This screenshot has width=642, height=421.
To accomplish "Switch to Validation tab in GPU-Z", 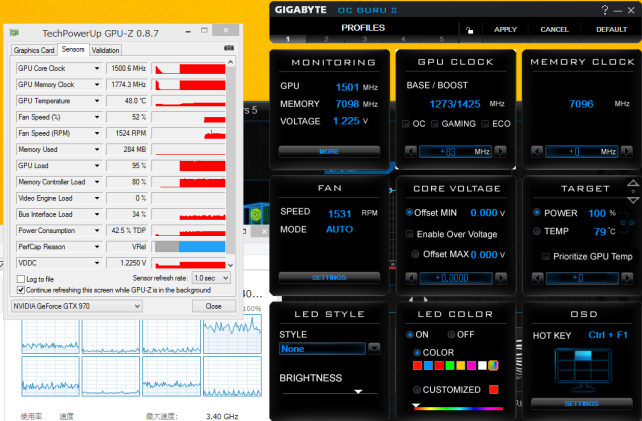I will pyautogui.click(x=106, y=50).
